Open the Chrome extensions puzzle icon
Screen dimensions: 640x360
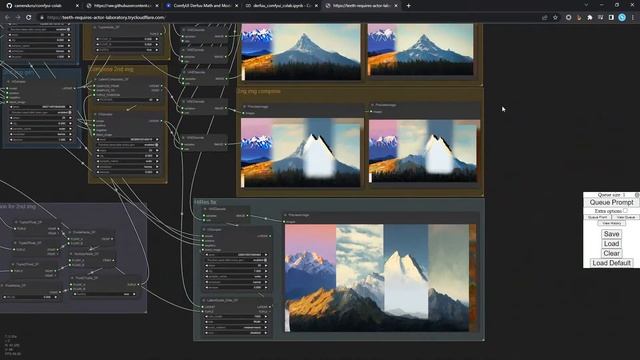pos(590,18)
